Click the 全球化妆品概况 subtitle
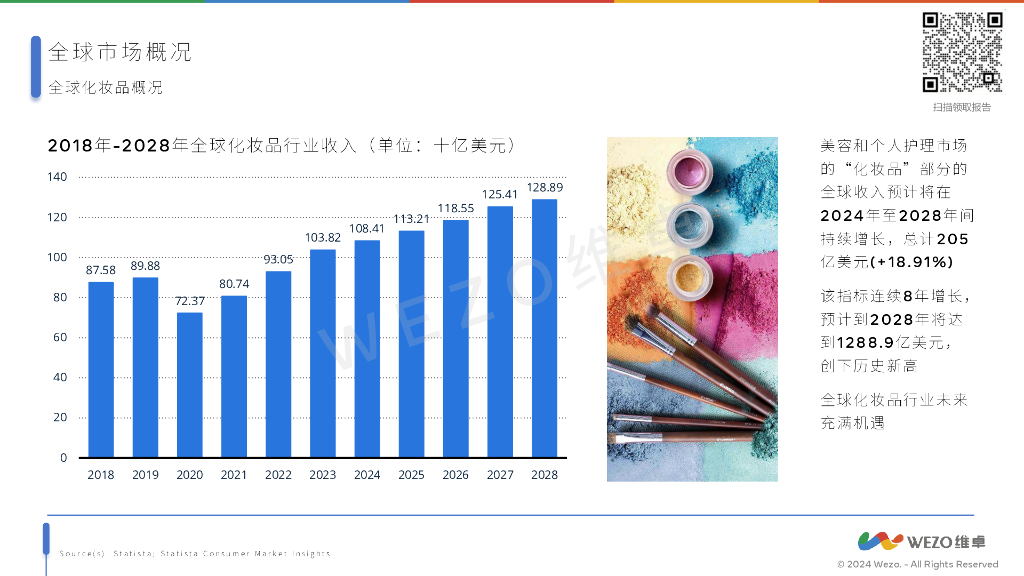Image resolution: width=1024 pixels, height=576 pixels. 105,88
